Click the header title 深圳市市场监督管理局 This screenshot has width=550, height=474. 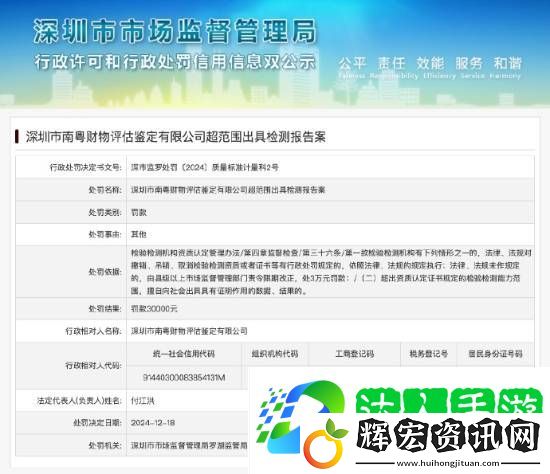[175, 32]
